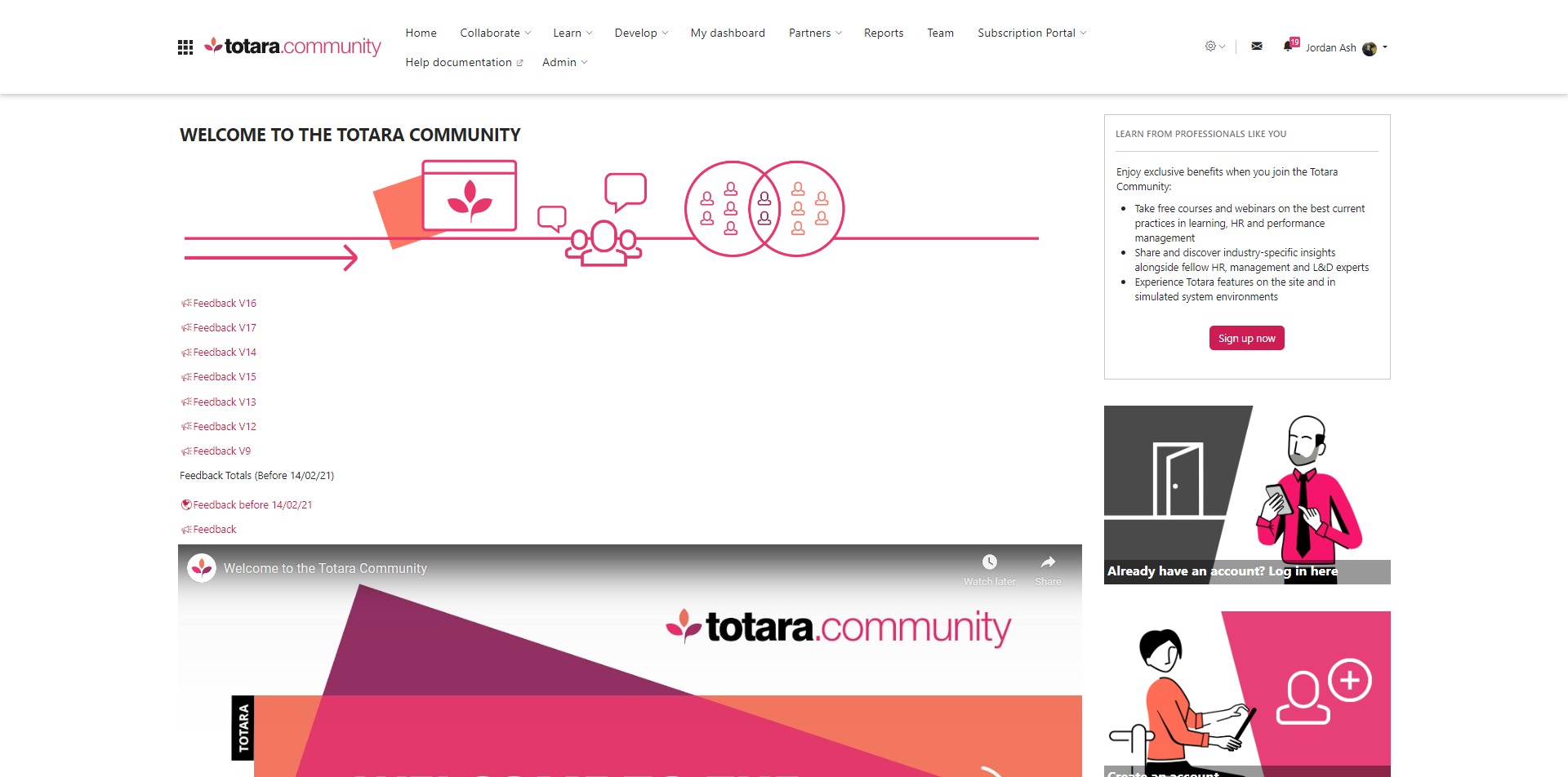Click the external link icon by Help documentation
Screen dimensions: 1568x777
click(x=519, y=63)
